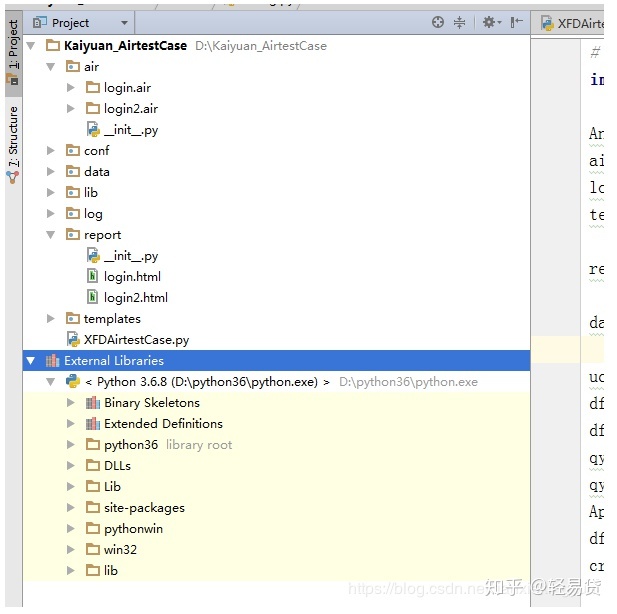
Task: Select the Extended Definitions item
Action: [x=163, y=424]
